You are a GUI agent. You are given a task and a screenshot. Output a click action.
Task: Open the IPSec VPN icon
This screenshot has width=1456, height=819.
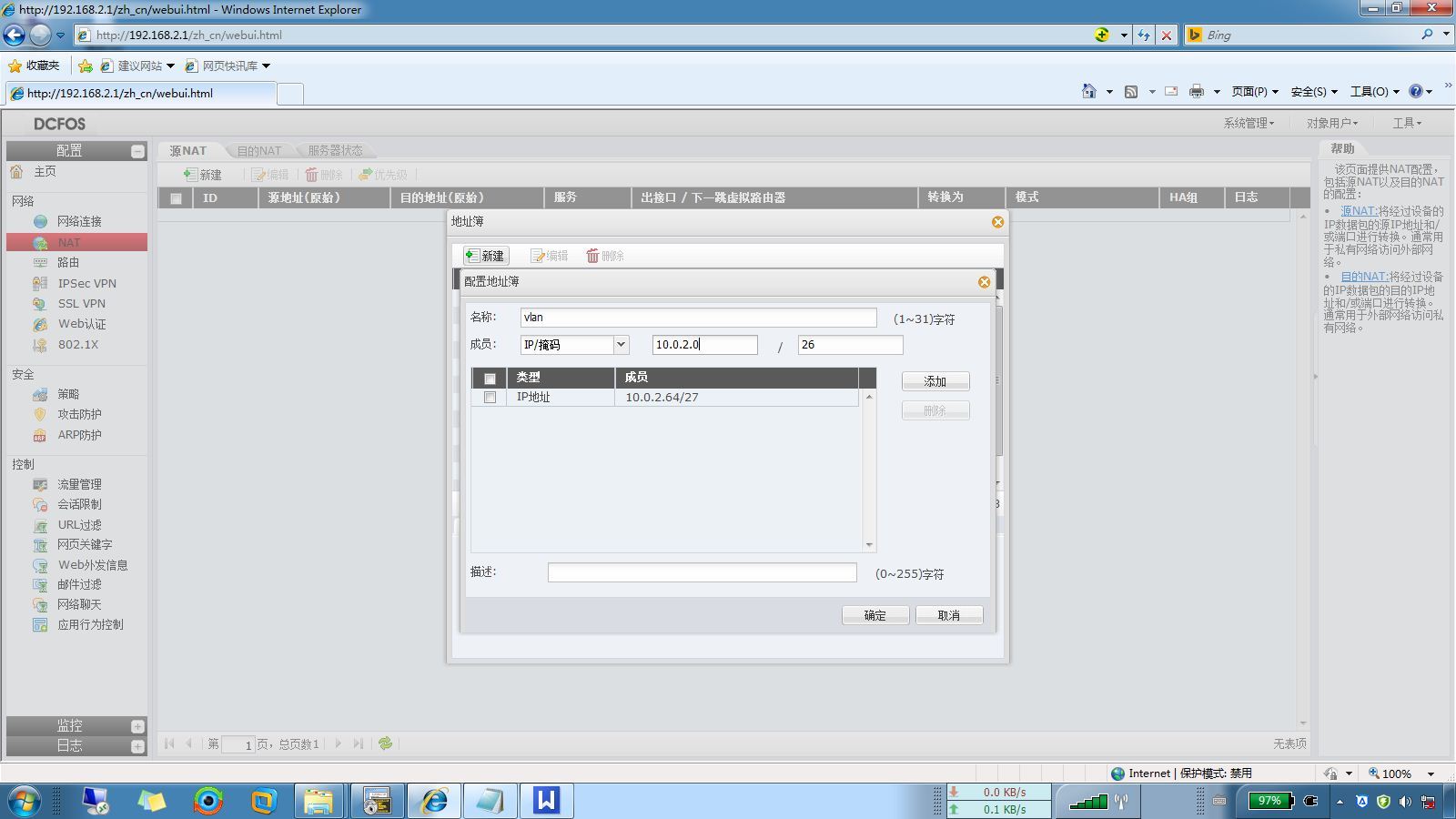pos(40,283)
